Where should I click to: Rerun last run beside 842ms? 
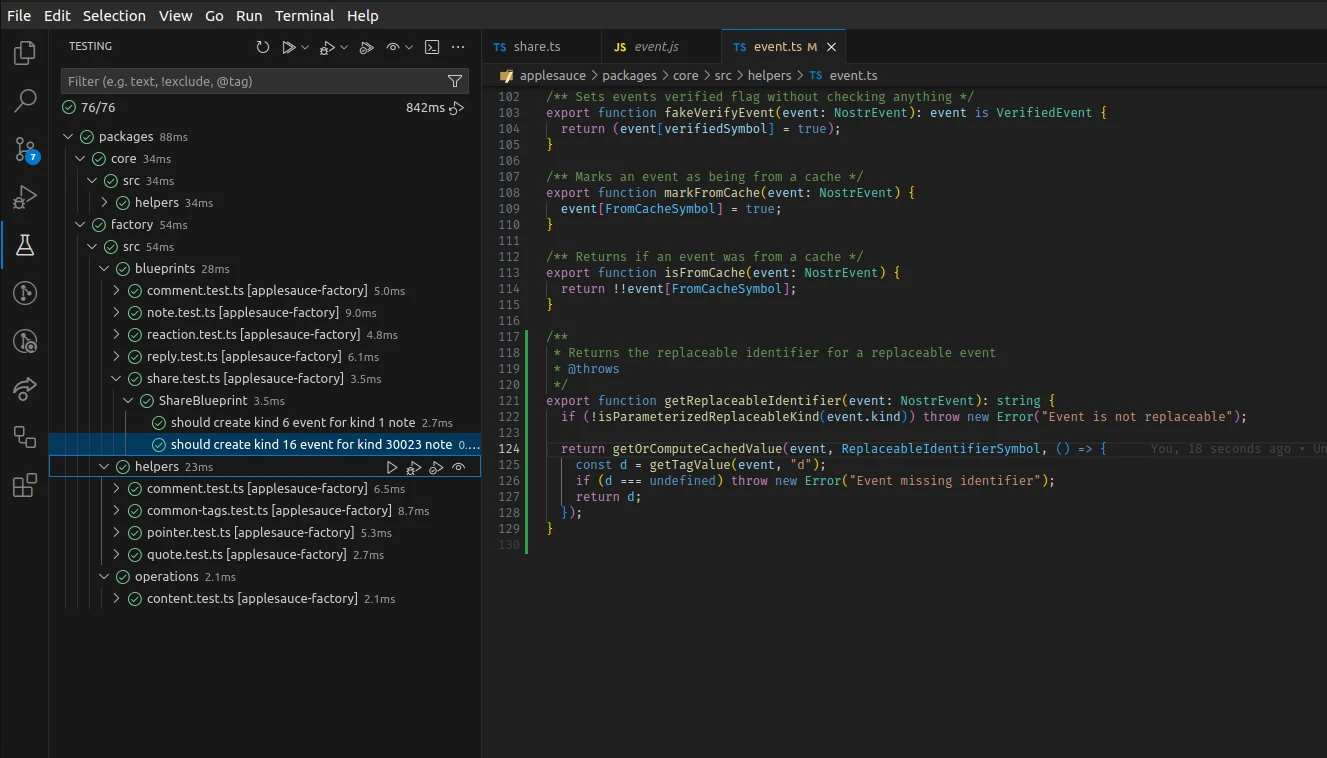click(x=457, y=108)
